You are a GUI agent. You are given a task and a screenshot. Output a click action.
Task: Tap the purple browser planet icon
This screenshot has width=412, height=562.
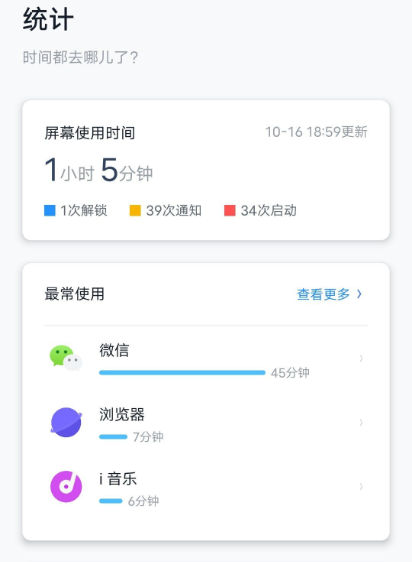[x=66, y=422]
